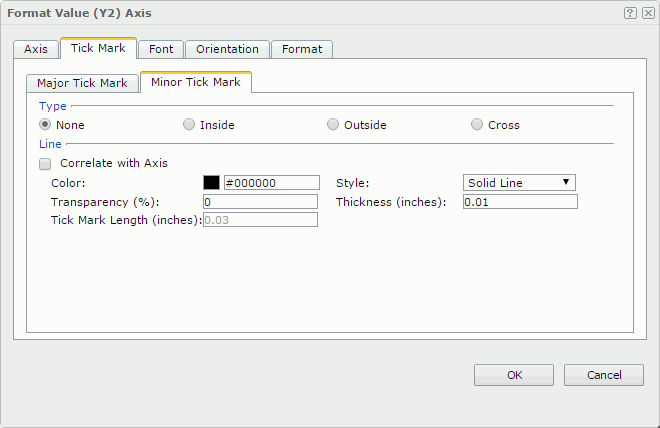Click the help question mark icon

[x=630, y=13]
